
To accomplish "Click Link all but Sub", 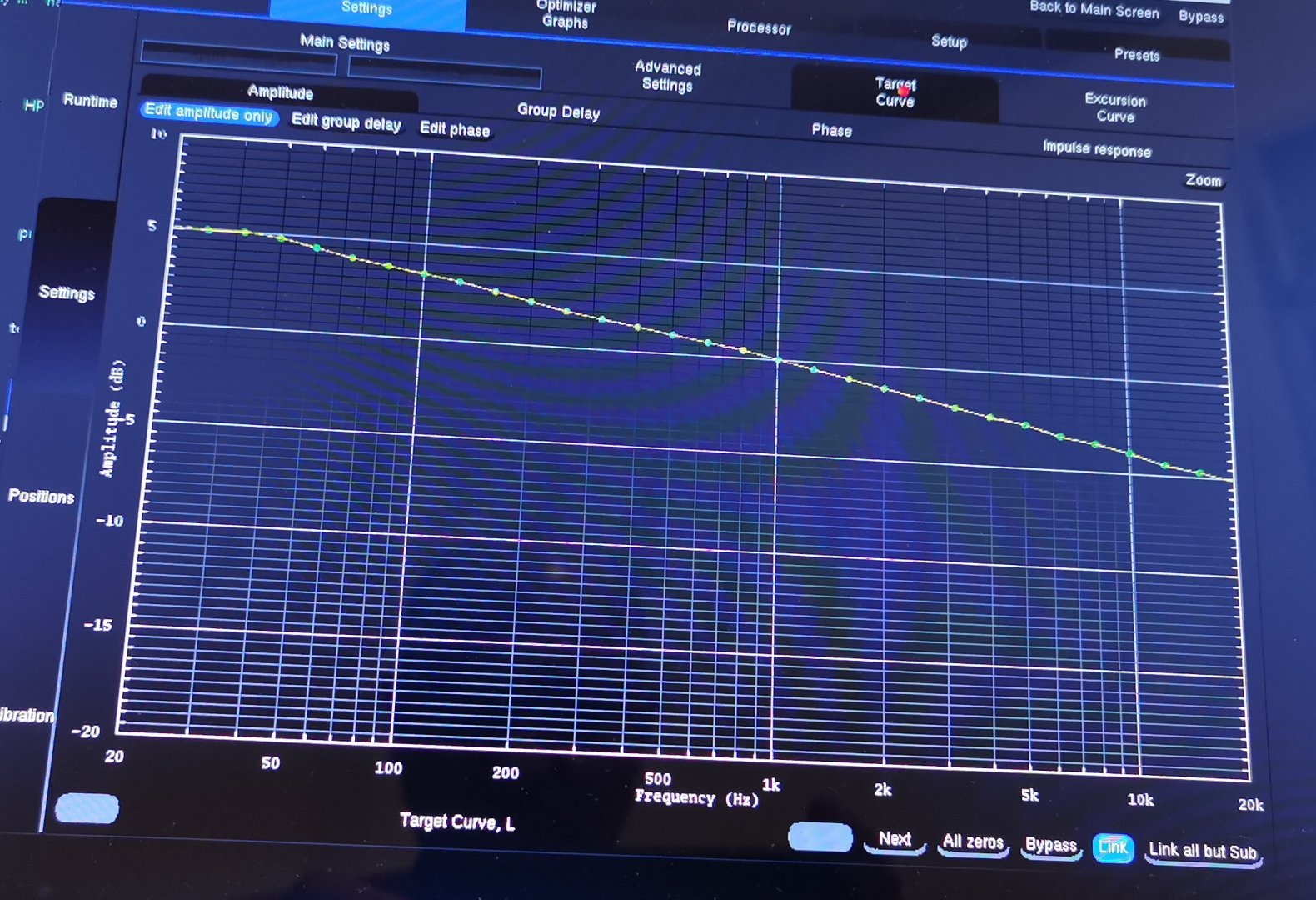I will (x=1203, y=852).
